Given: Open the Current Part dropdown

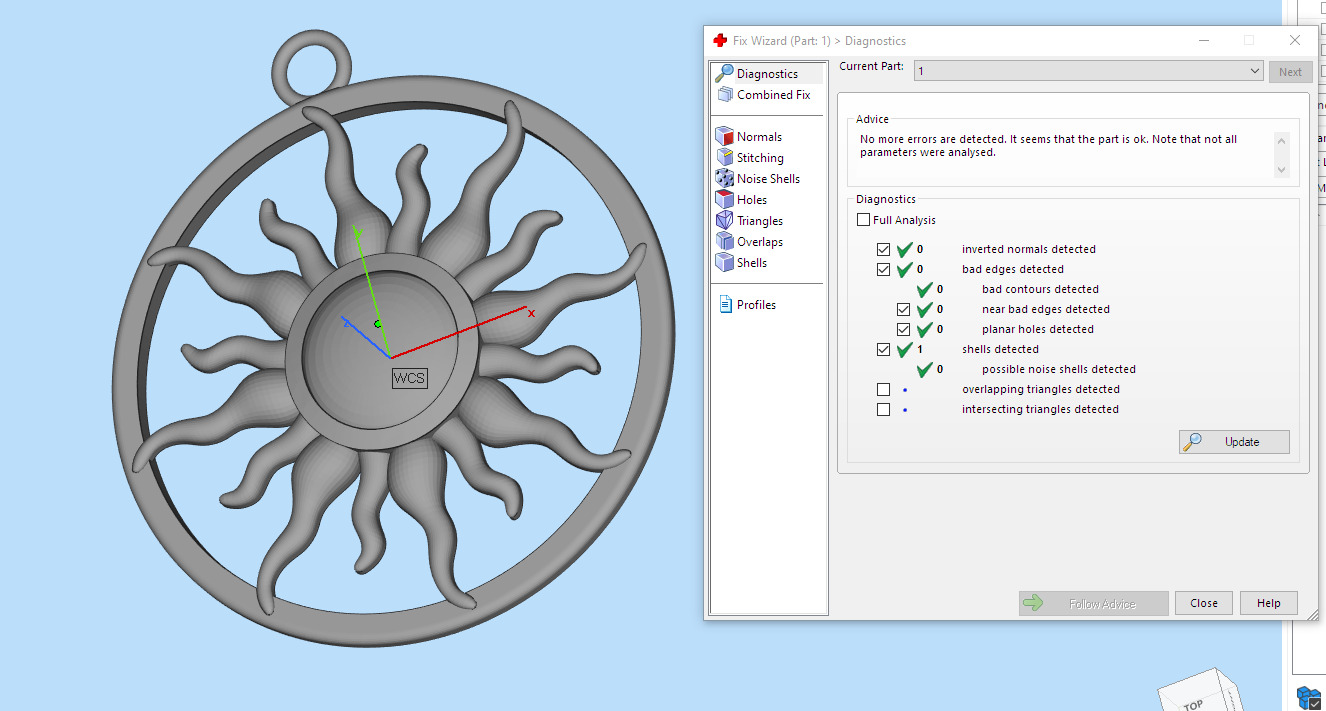Looking at the screenshot, I should coord(1089,71).
